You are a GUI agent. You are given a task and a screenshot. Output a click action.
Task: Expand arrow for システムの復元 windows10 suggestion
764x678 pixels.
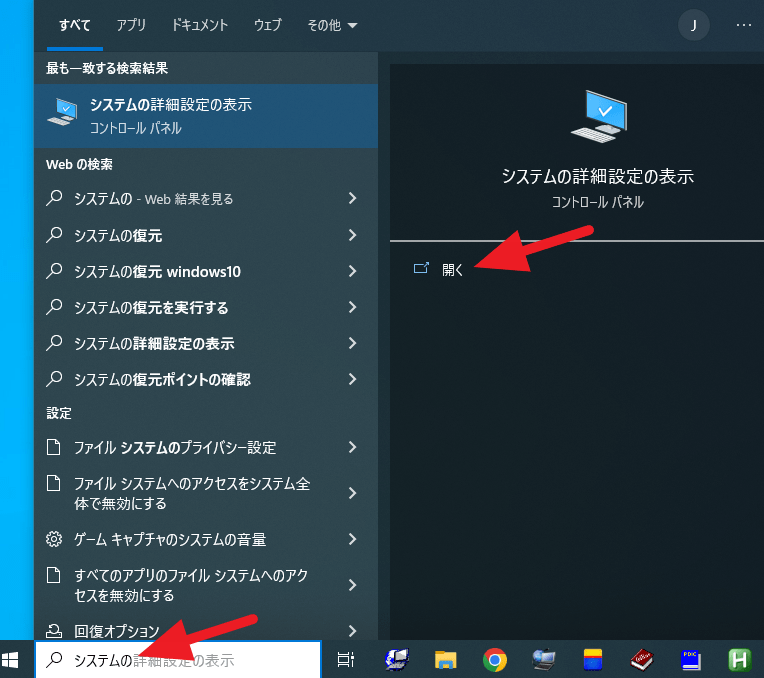352,271
